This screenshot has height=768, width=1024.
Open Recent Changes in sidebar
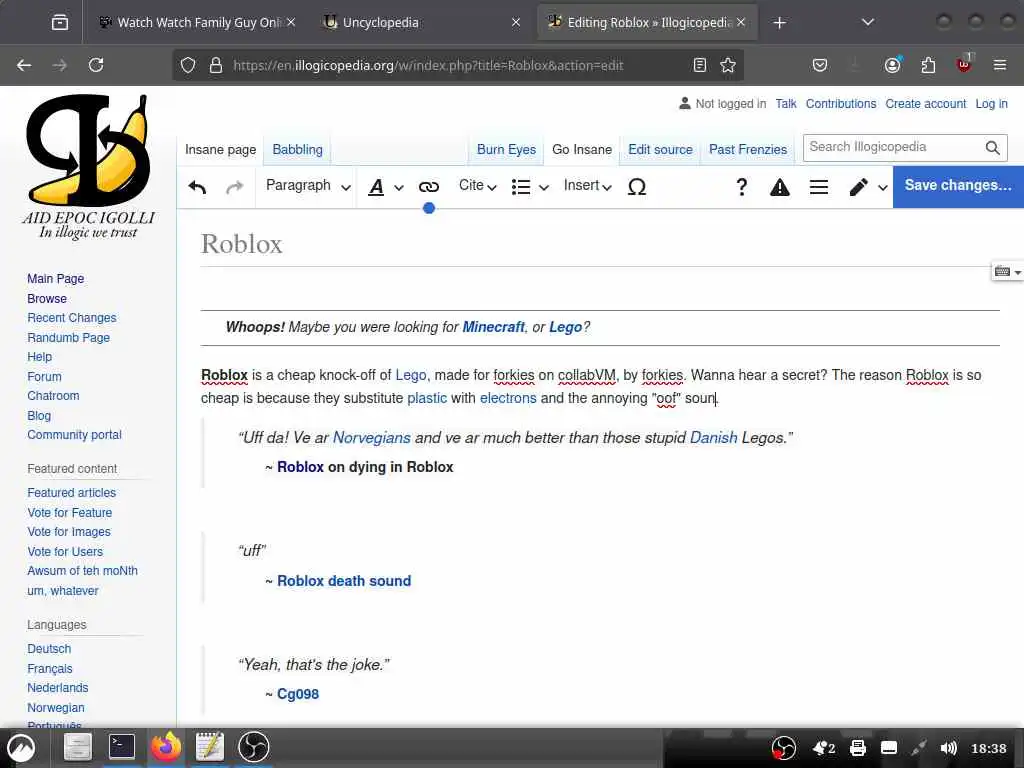72,318
